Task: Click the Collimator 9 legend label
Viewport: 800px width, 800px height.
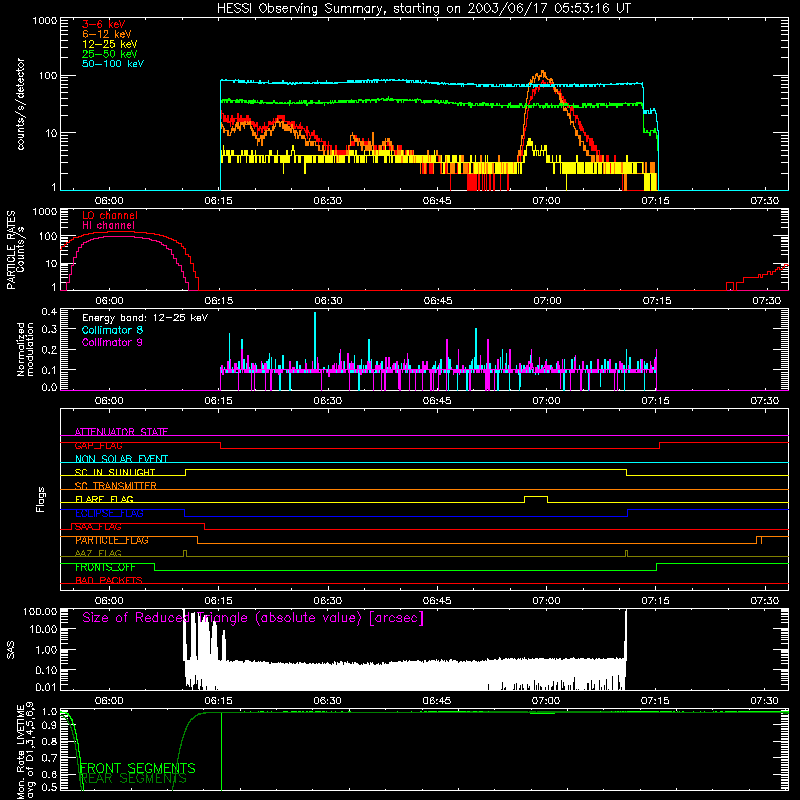Action: coord(112,342)
